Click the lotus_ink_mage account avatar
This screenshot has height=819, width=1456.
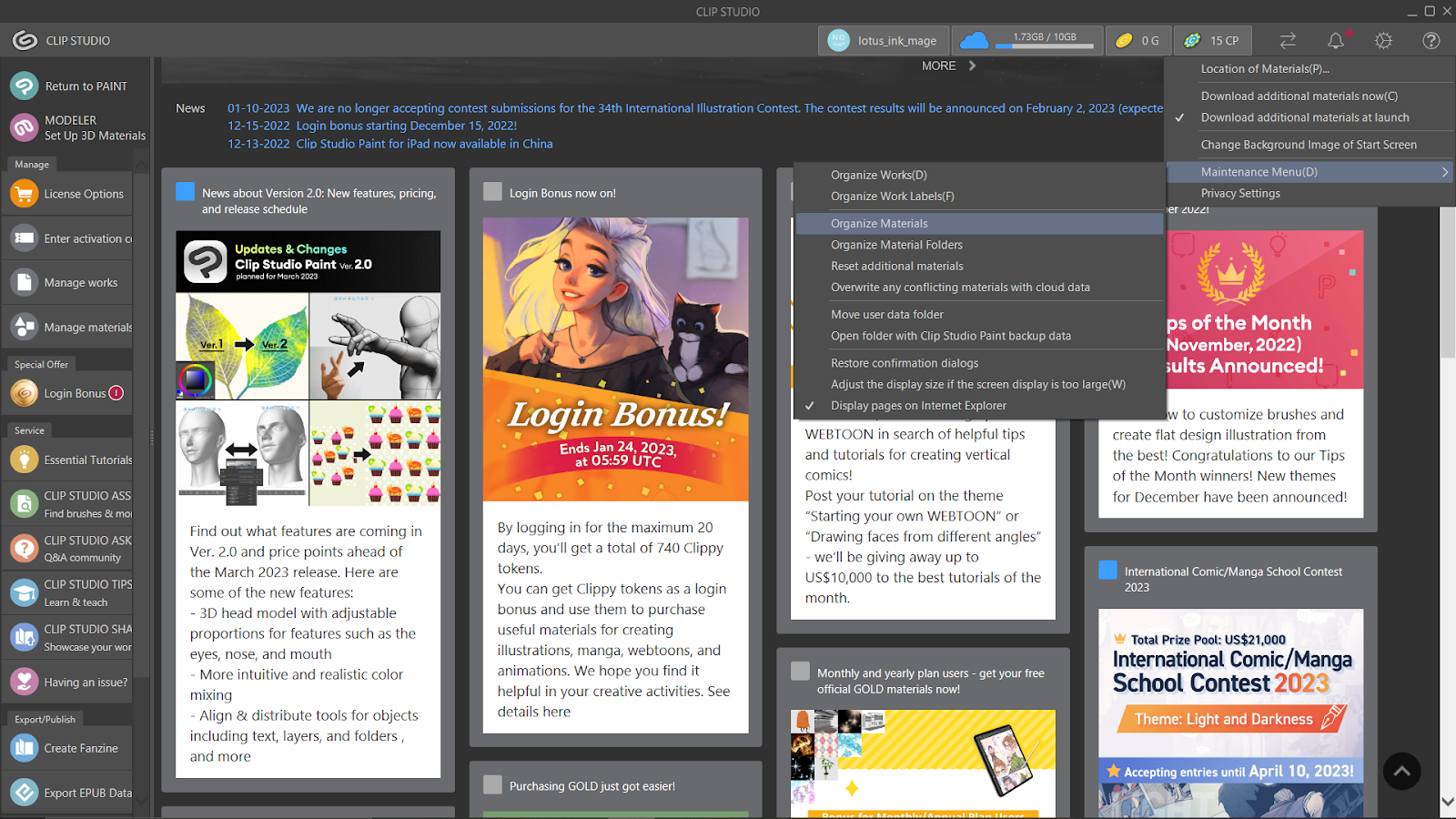(x=838, y=40)
